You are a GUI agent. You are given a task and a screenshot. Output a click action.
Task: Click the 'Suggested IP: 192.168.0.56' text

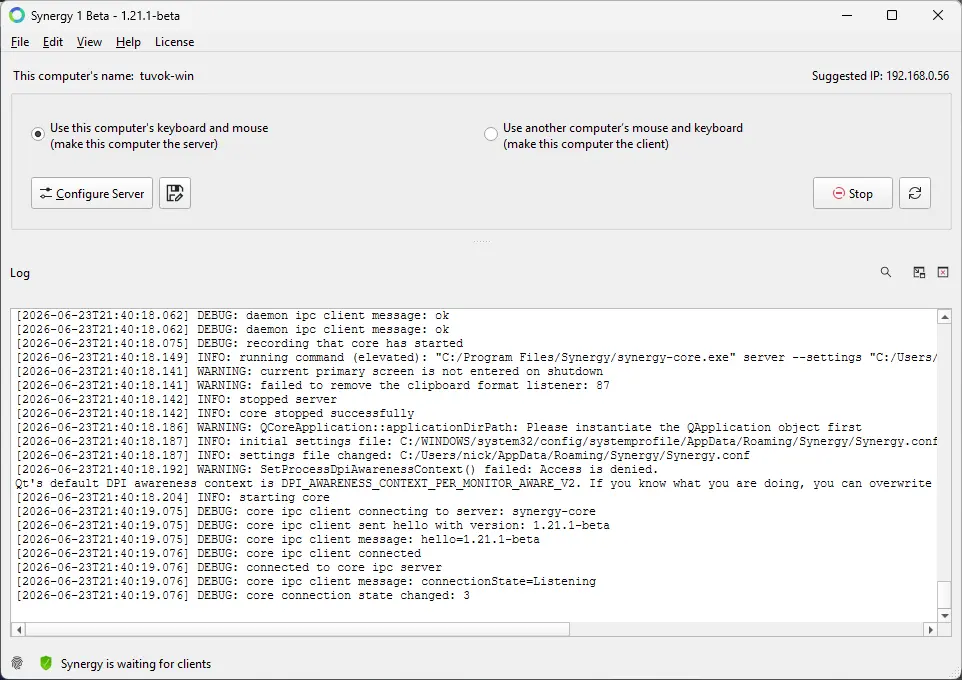click(880, 76)
